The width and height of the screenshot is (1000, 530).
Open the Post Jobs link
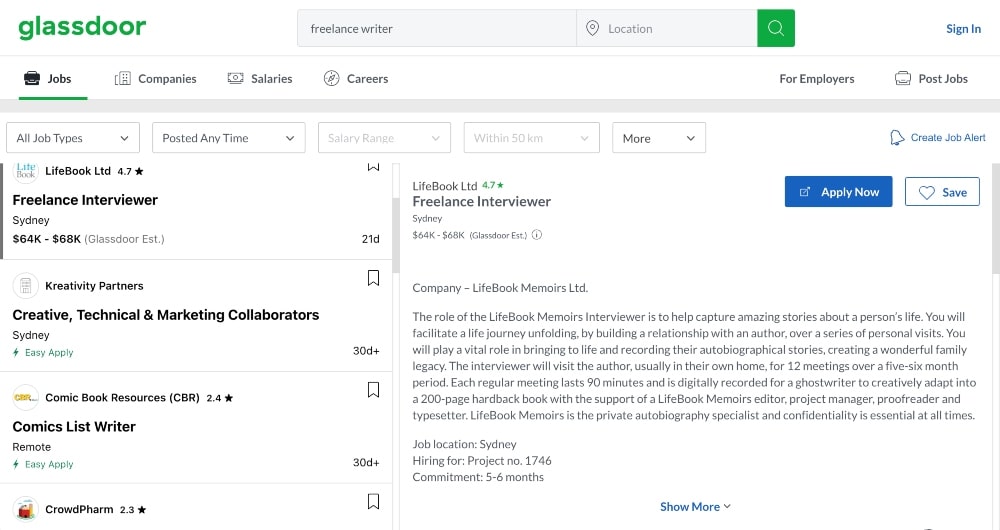click(931, 78)
